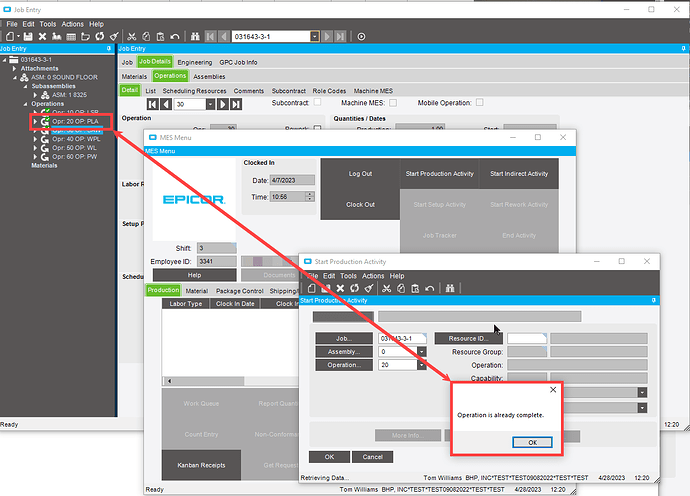Click the Save icon in Job Entry toolbar
This screenshot has height=496, width=690.
28,37
